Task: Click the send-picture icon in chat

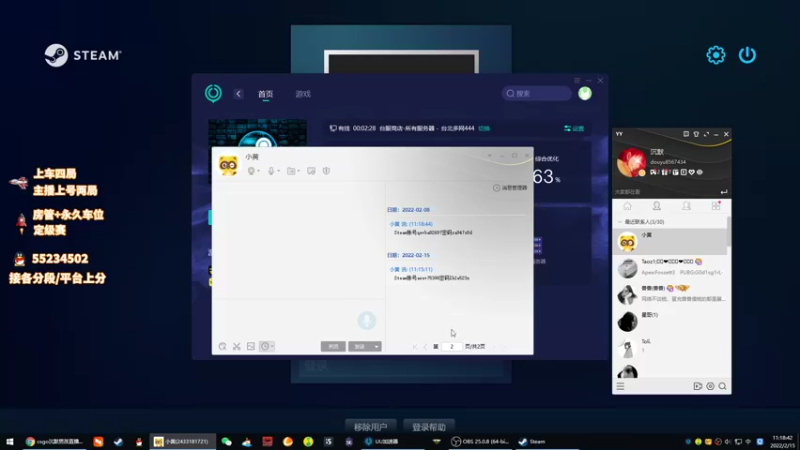Action: point(251,346)
